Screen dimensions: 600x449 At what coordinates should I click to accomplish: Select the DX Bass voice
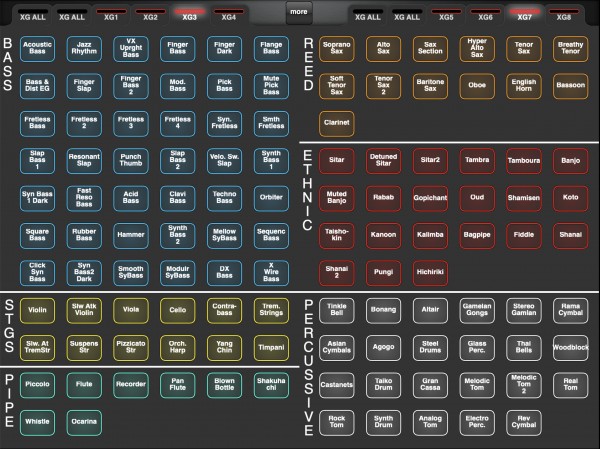click(x=225, y=273)
